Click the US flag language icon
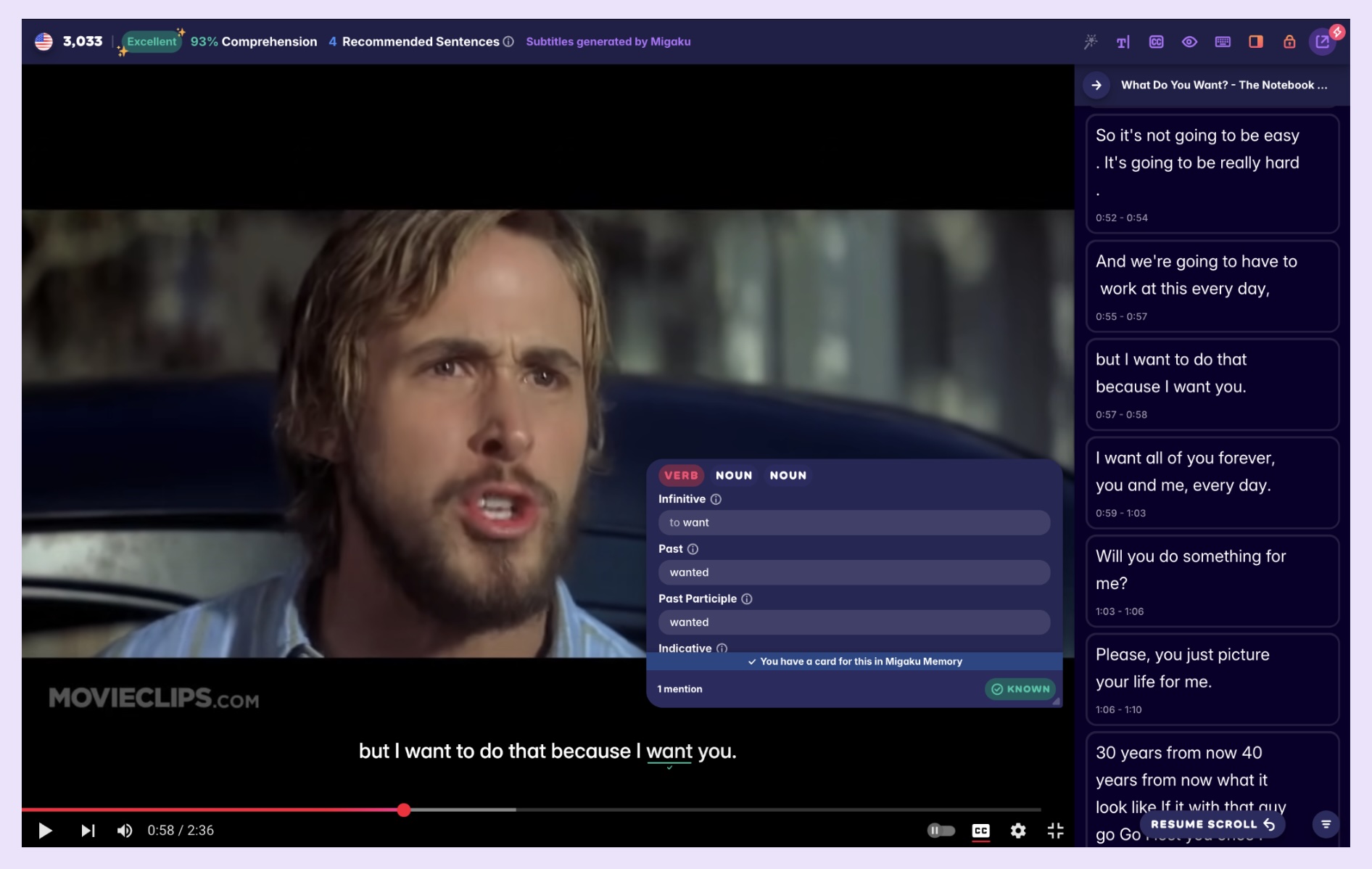 [44, 41]
